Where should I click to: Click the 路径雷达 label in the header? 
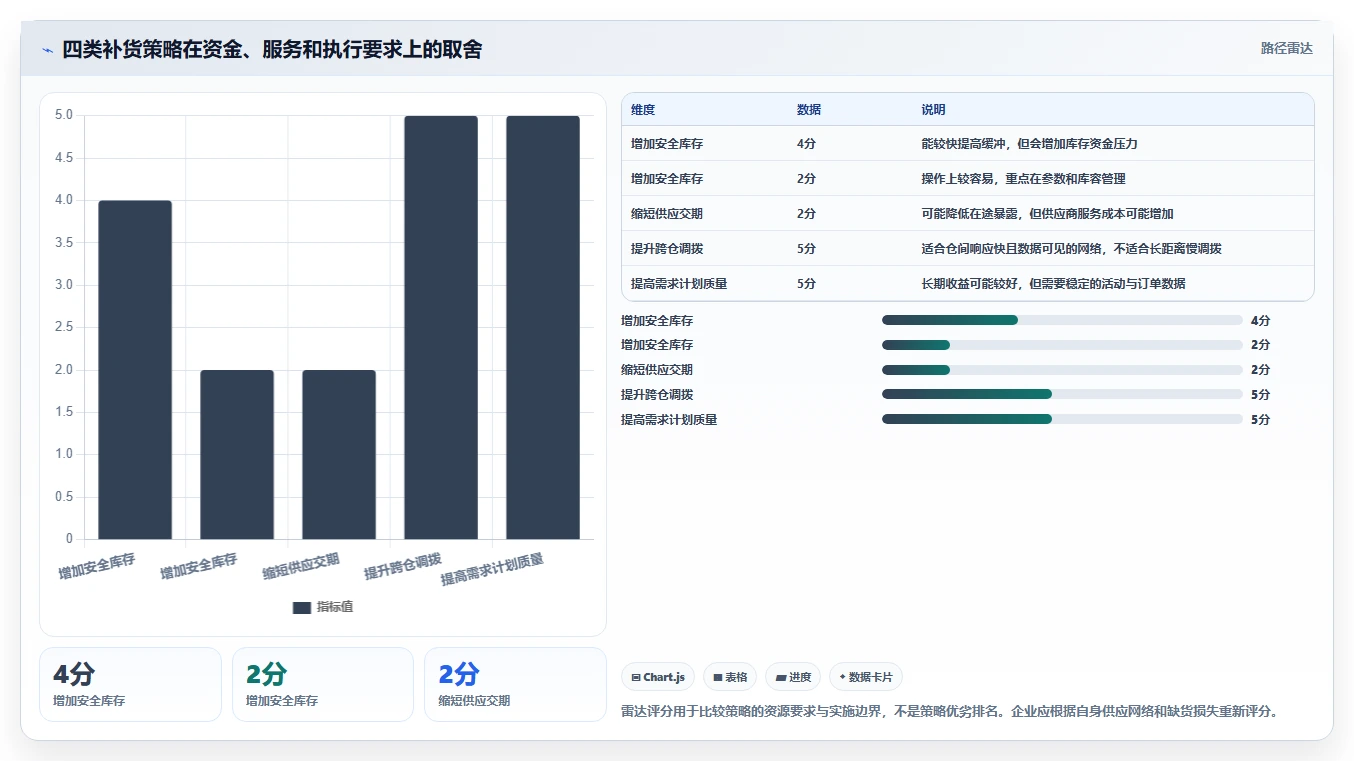point(1286,48)
